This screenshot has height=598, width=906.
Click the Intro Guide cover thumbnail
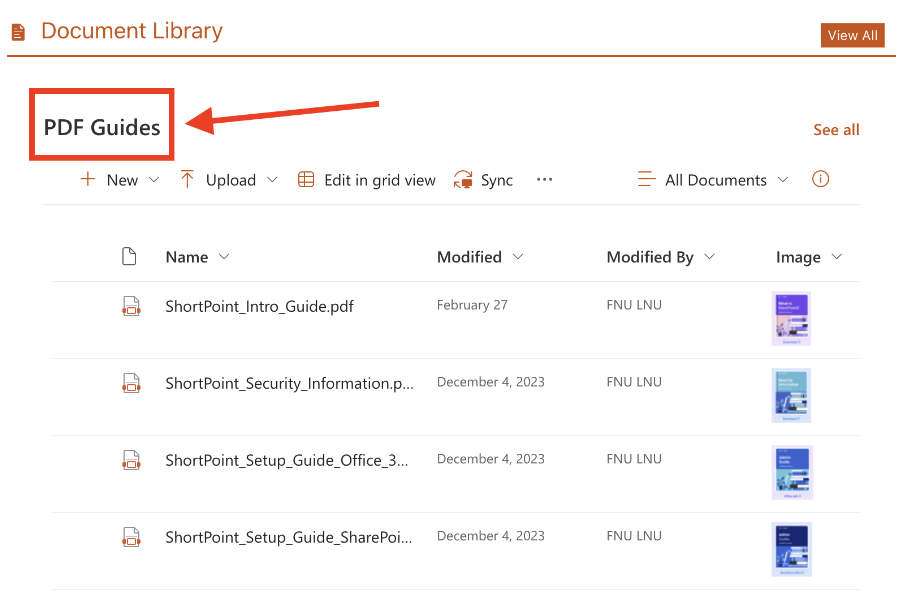(791, 318)
